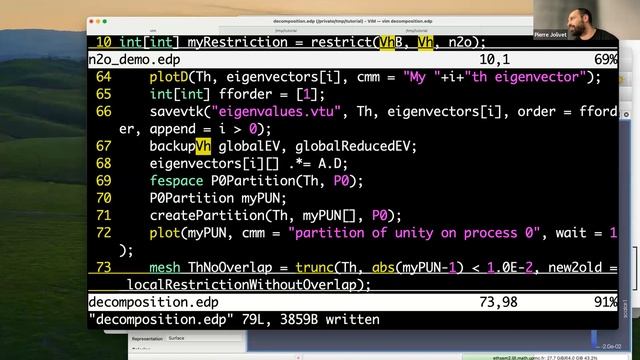Open the third /tmp/tutorial terminal tab
This screenshot has width=640, height=360.
(416, 31)
